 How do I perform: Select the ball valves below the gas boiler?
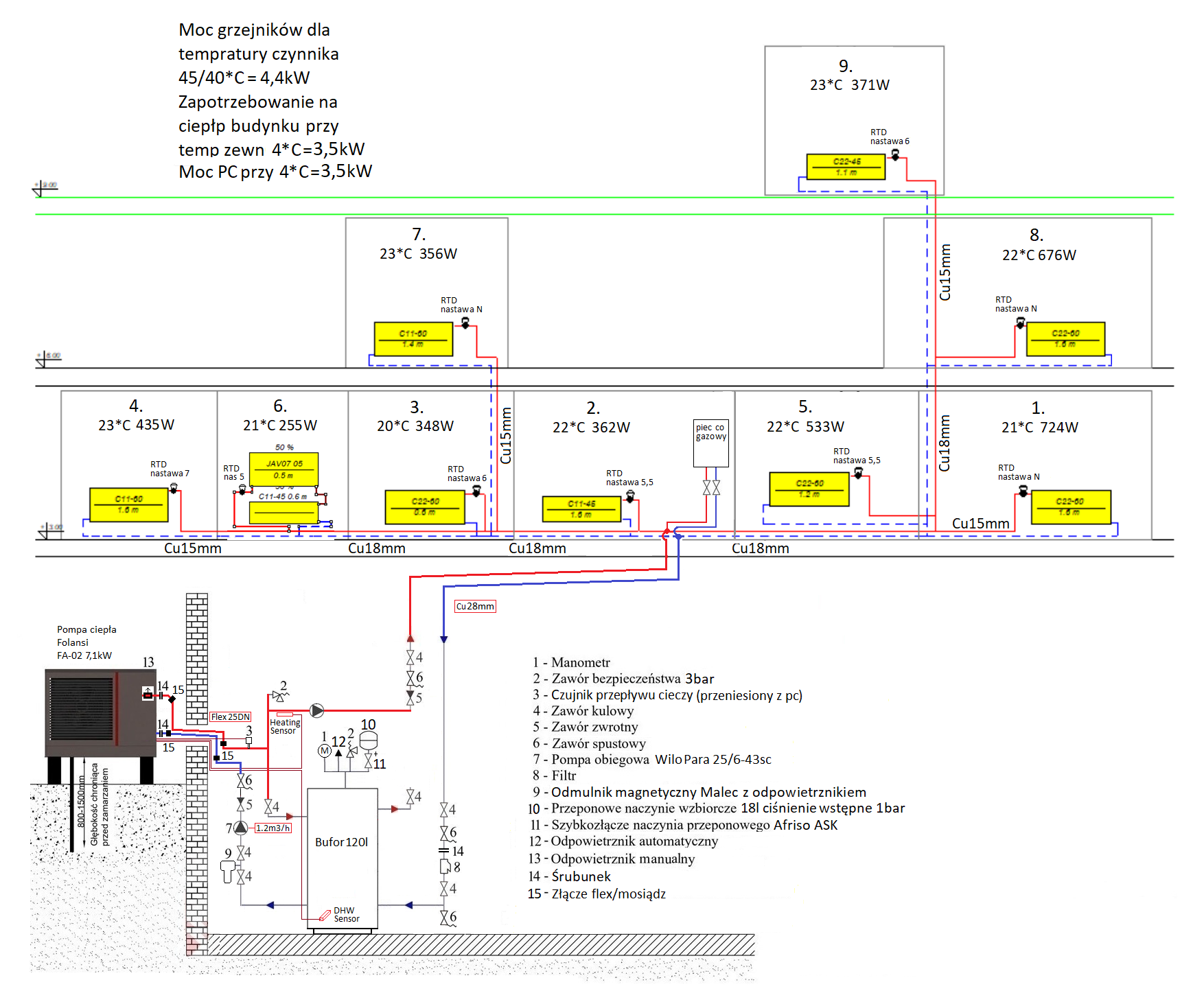pos(711,487)
